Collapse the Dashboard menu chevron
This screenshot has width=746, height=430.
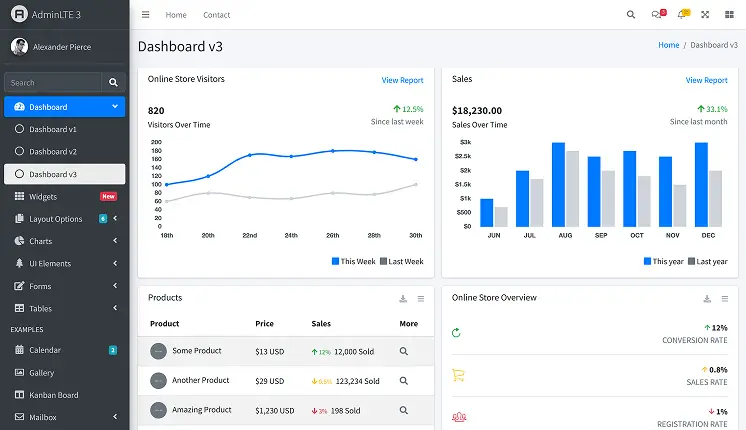coord(115,107)
